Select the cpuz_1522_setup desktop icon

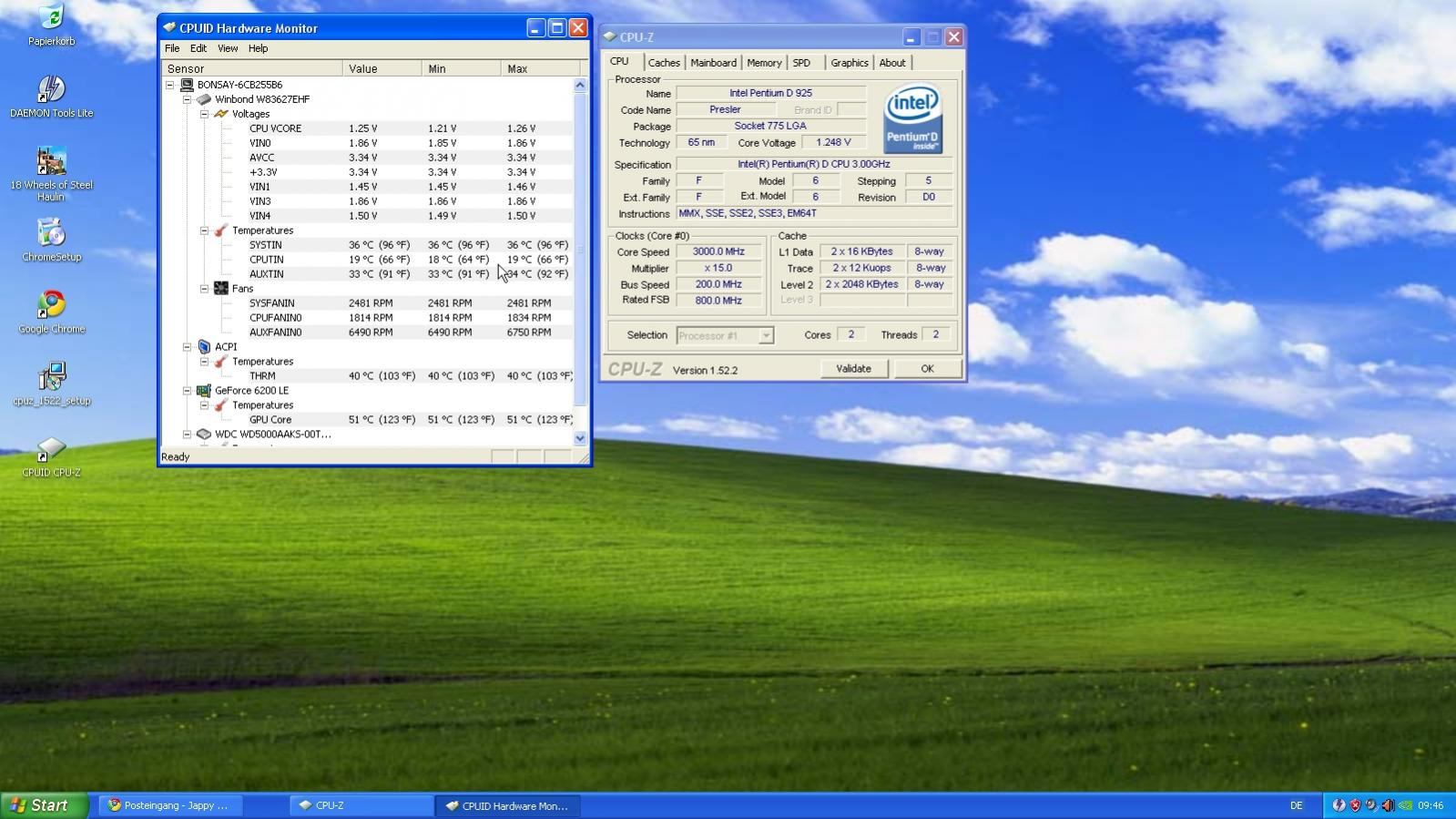pyautogui.click(x=52, y=377)
